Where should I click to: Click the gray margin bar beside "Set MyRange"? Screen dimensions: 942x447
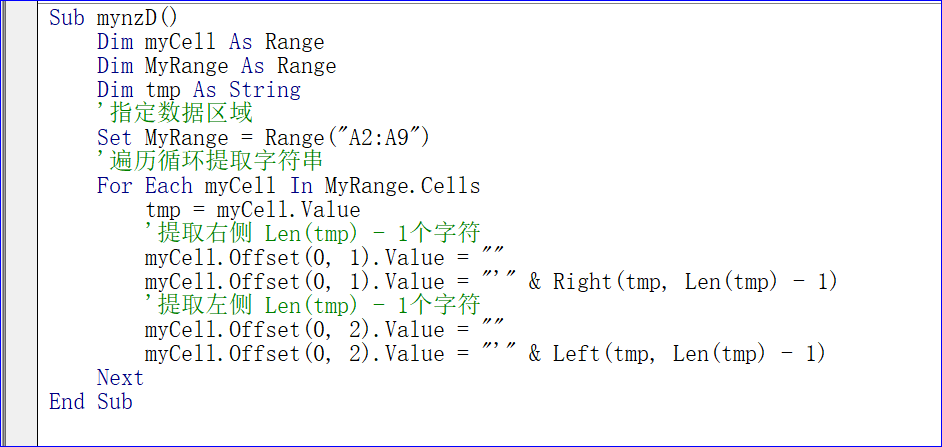[20, 138]
